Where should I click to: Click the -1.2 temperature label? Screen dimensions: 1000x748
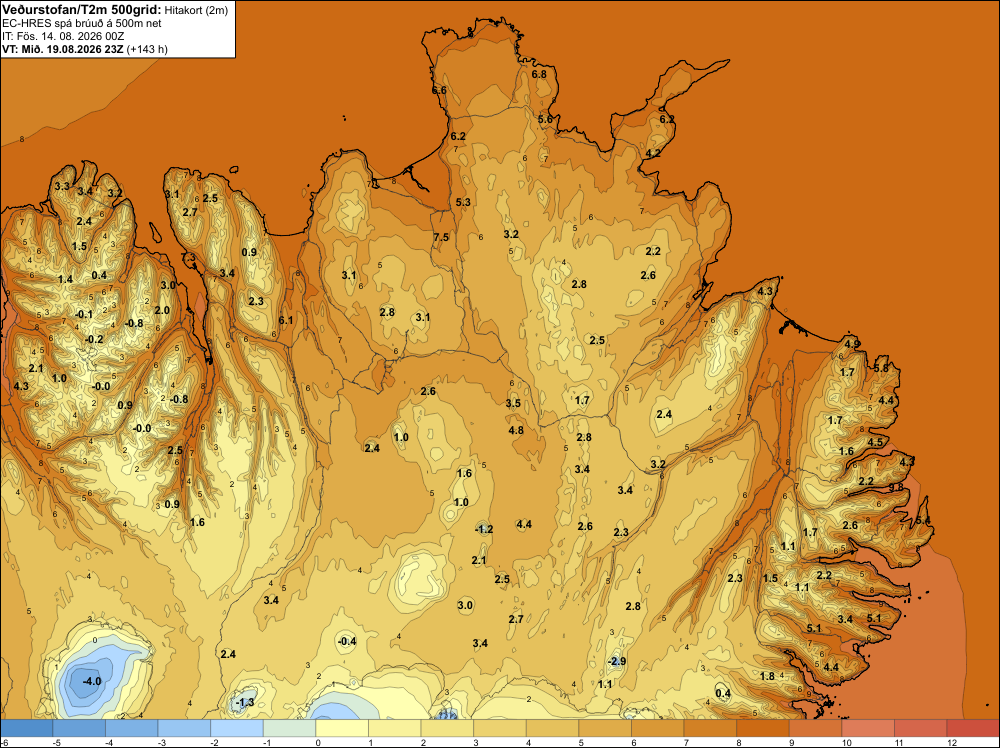coord(484,529)
